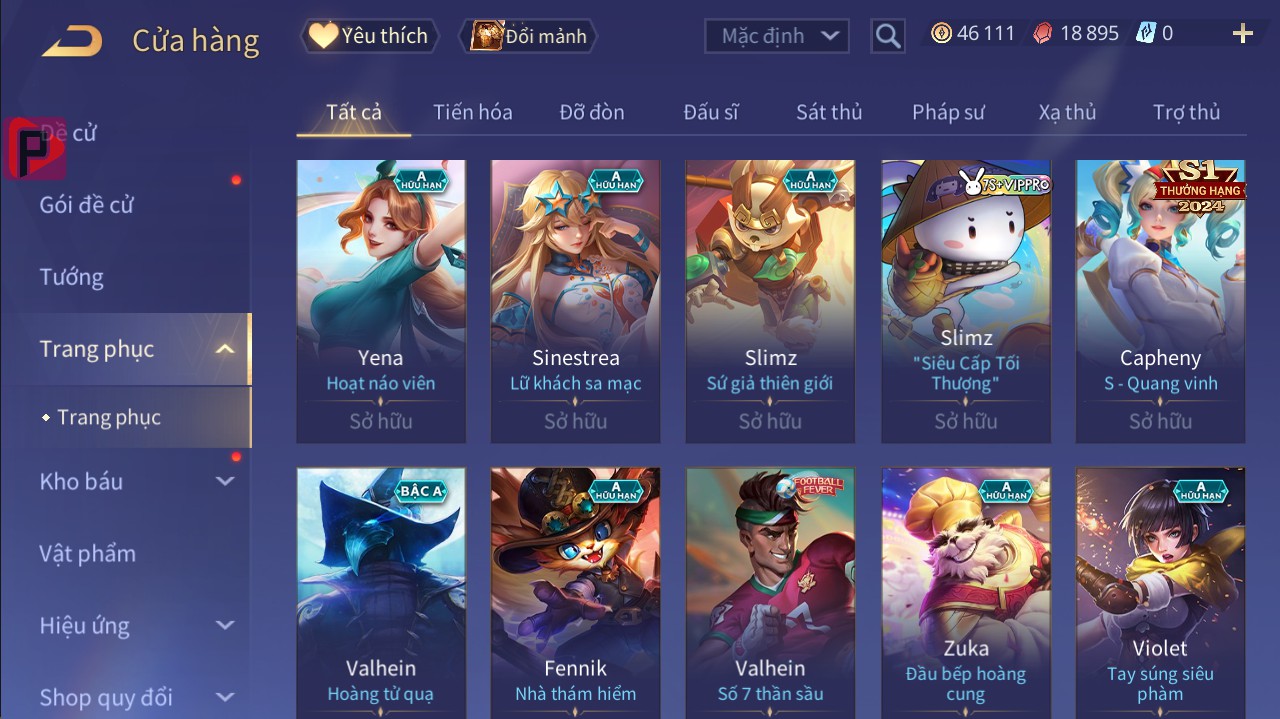Screen dimensions: 1280x719
Task: Select the Tiến hóa tab
Action: click(x=473, y=112)
